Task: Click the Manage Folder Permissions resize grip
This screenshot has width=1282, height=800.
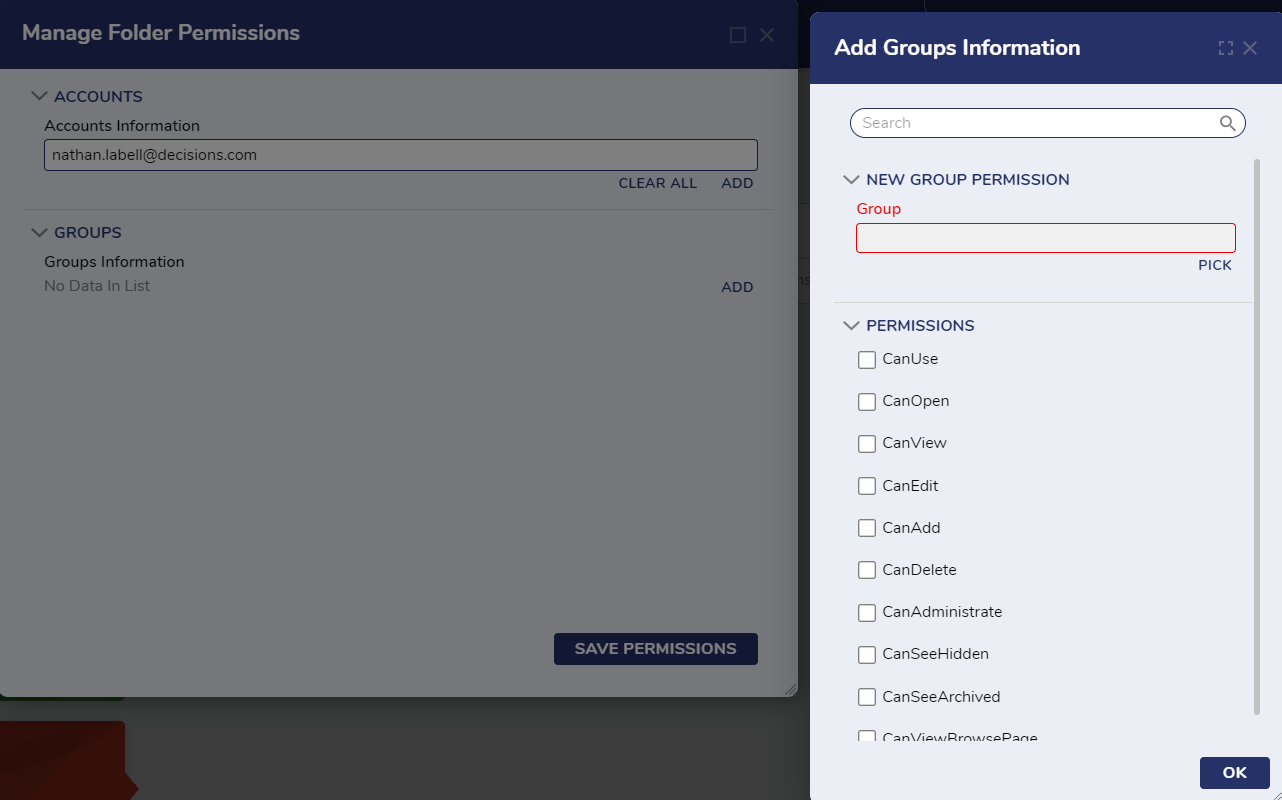Action: tap(790, 689)
